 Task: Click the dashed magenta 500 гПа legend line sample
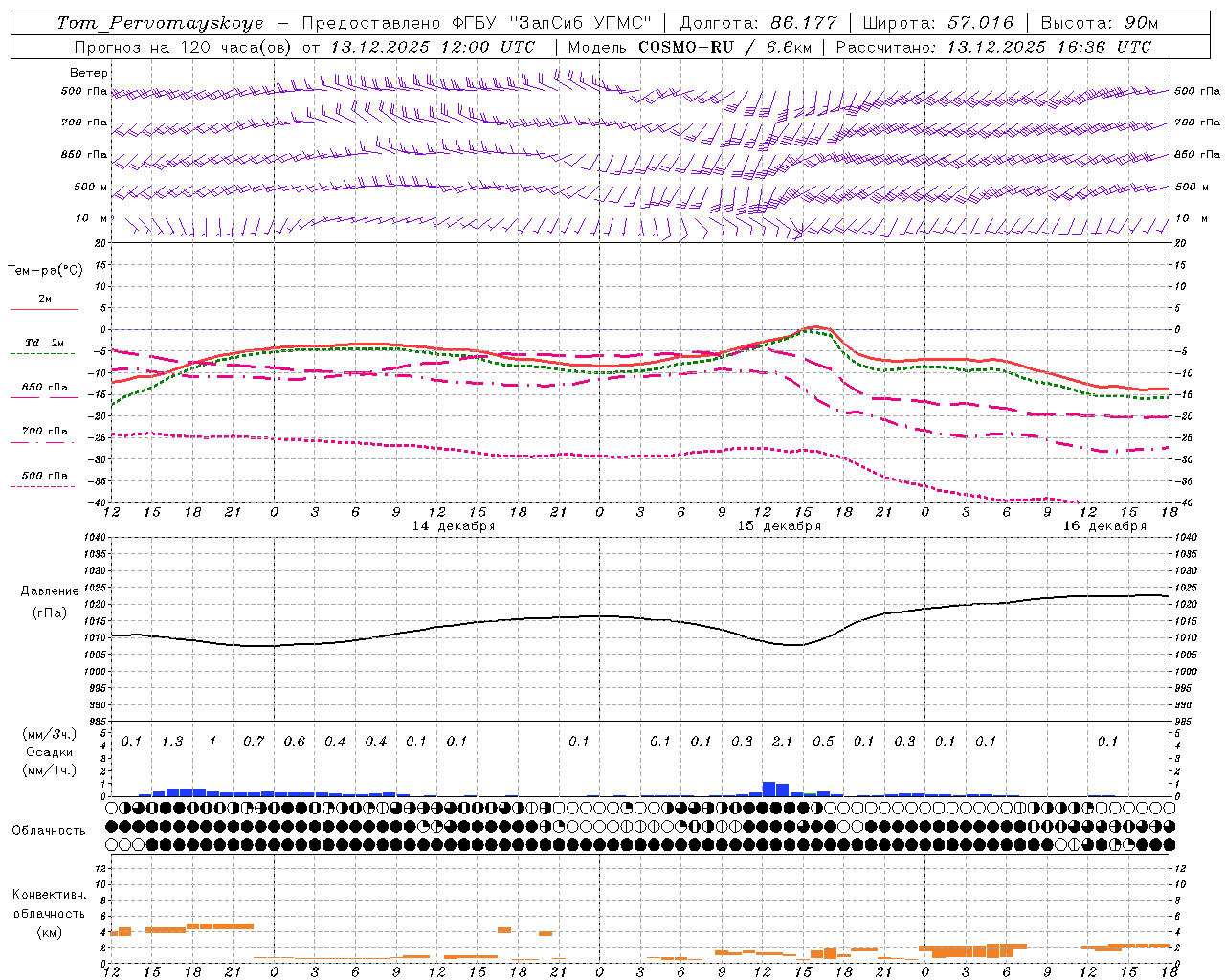click(x=42, y=486)
